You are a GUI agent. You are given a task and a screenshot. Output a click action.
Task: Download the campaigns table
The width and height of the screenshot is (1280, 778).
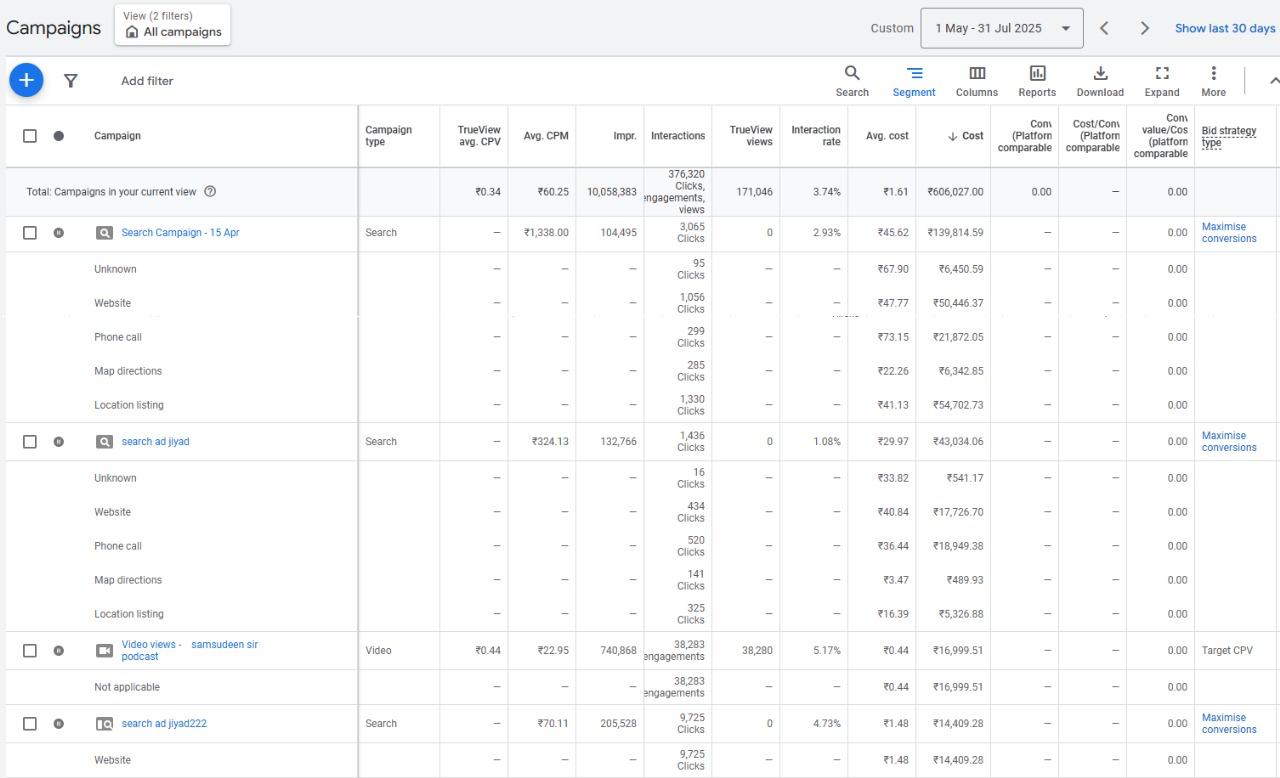[x=1100, y=81]
